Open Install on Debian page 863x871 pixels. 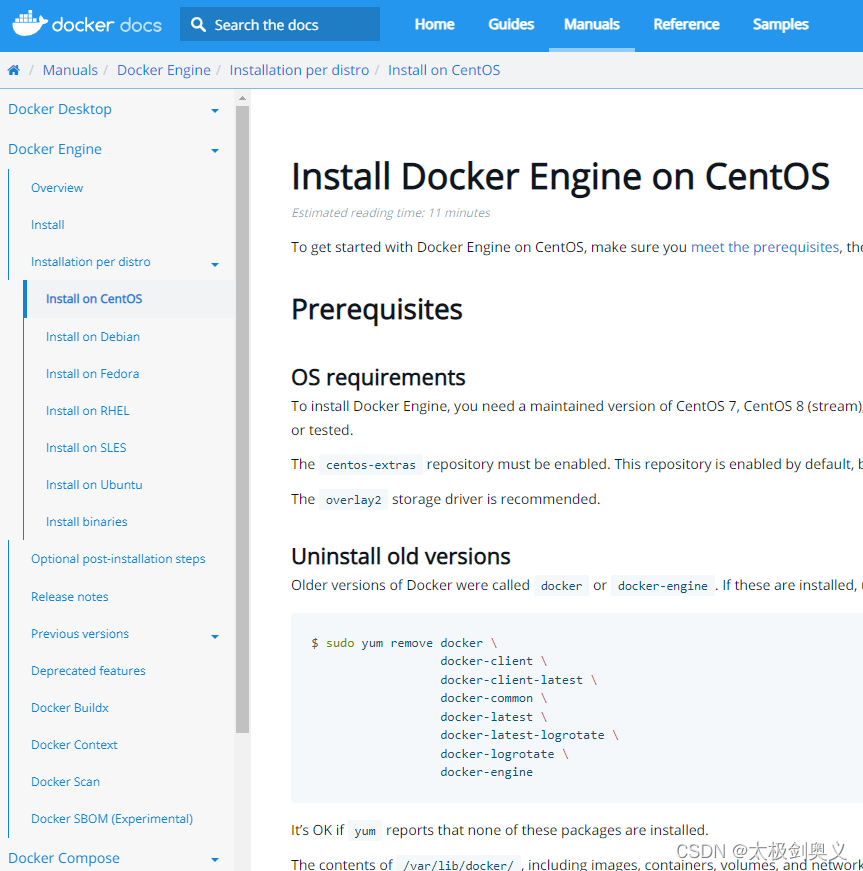(93, 337)
